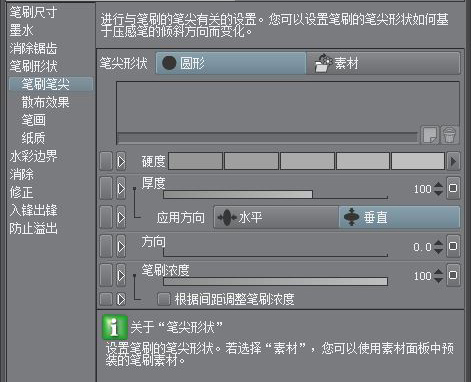Image resolution: width=471 pixels, height=382 pixels.
Task: Choose the first (softest) 硬度 level
Action: pos(196,161)
